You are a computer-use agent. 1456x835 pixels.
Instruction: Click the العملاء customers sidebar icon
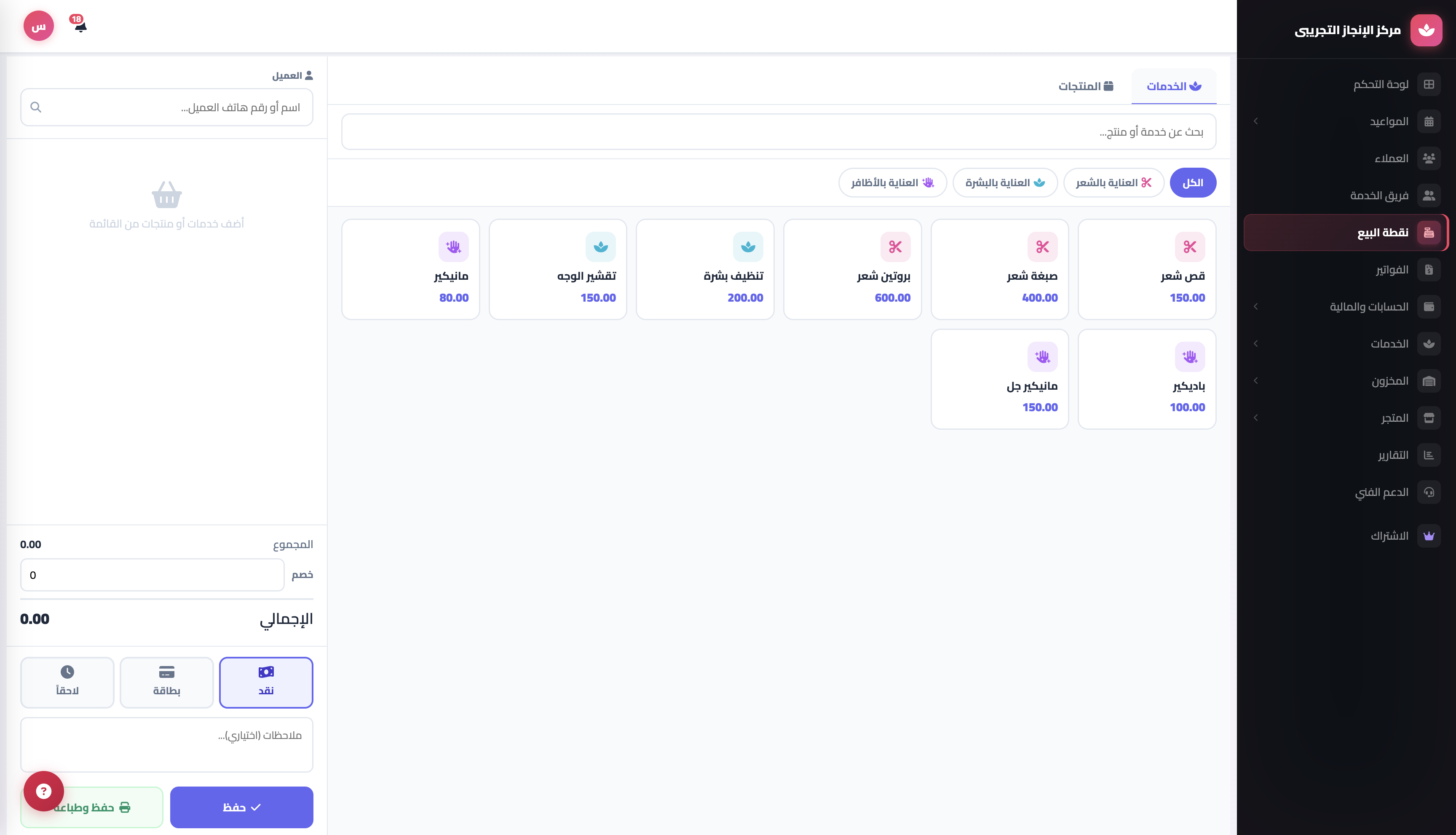tap(1429, 158)
